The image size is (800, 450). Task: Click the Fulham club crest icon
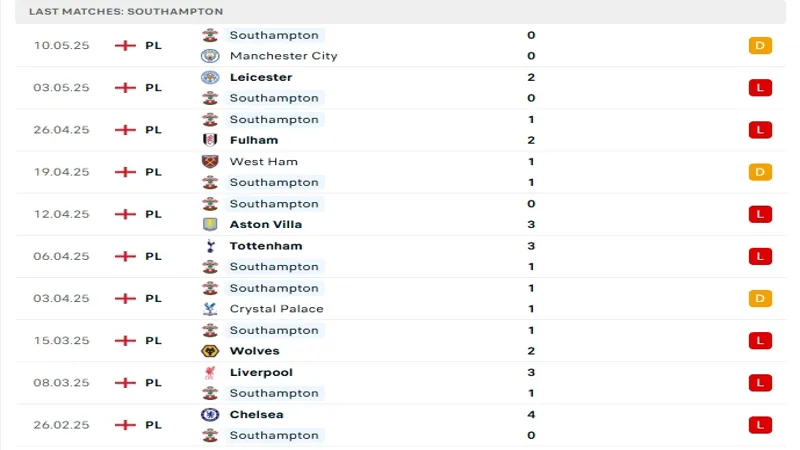(210, 140)
